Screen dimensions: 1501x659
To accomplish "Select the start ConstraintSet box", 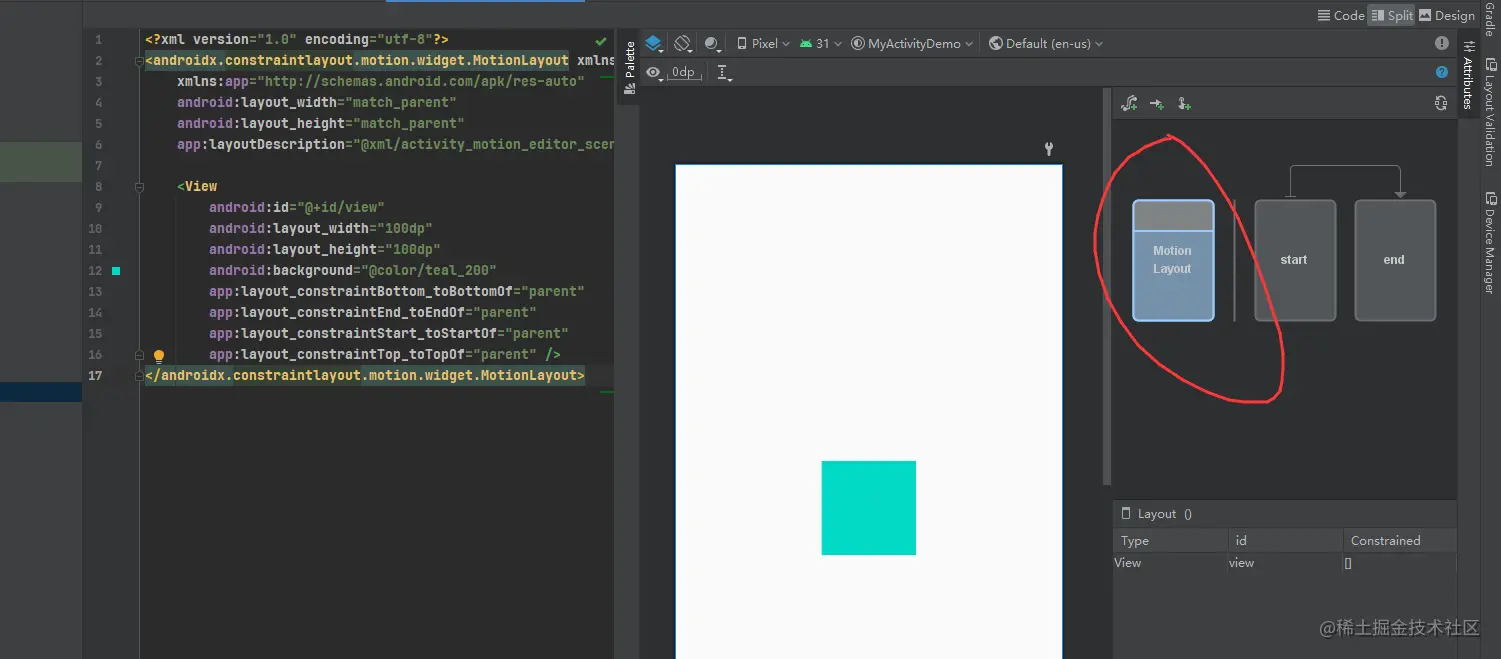I will click(x=1295, y=260).
